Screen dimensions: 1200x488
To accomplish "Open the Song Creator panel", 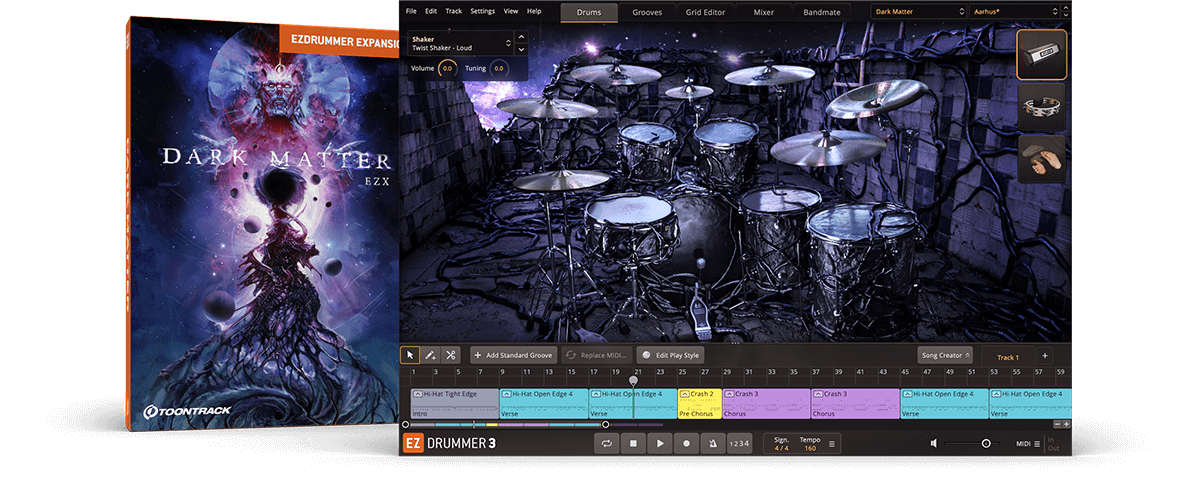I will 944,355.
